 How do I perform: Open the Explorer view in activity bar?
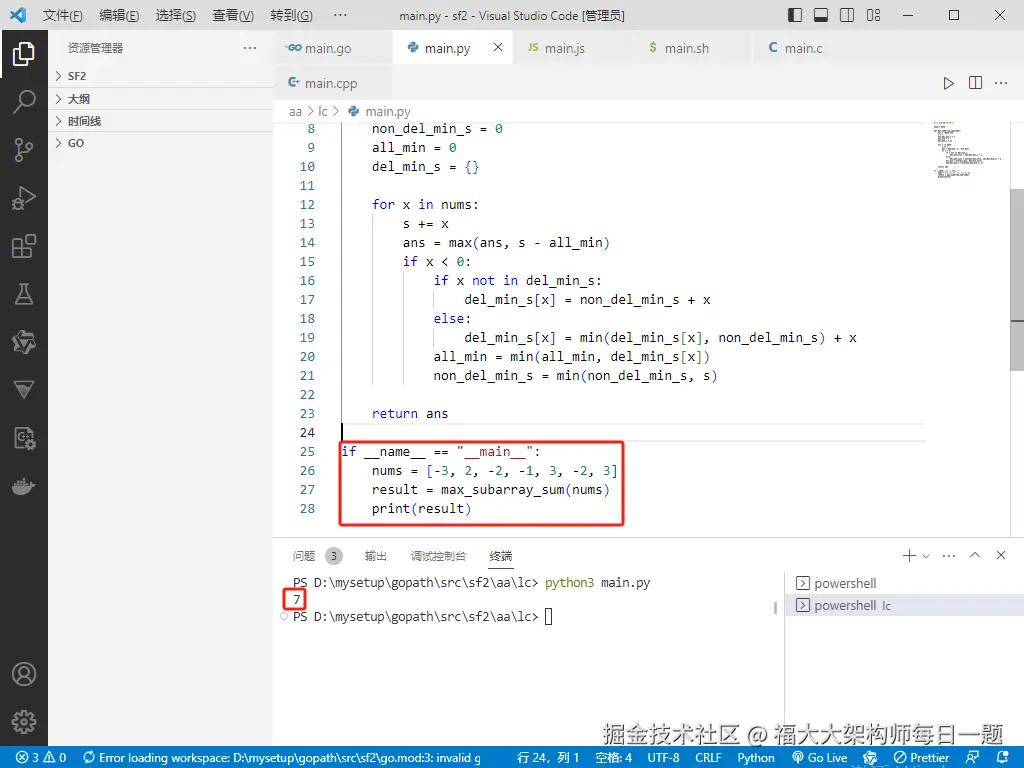(x=24, y=54)
